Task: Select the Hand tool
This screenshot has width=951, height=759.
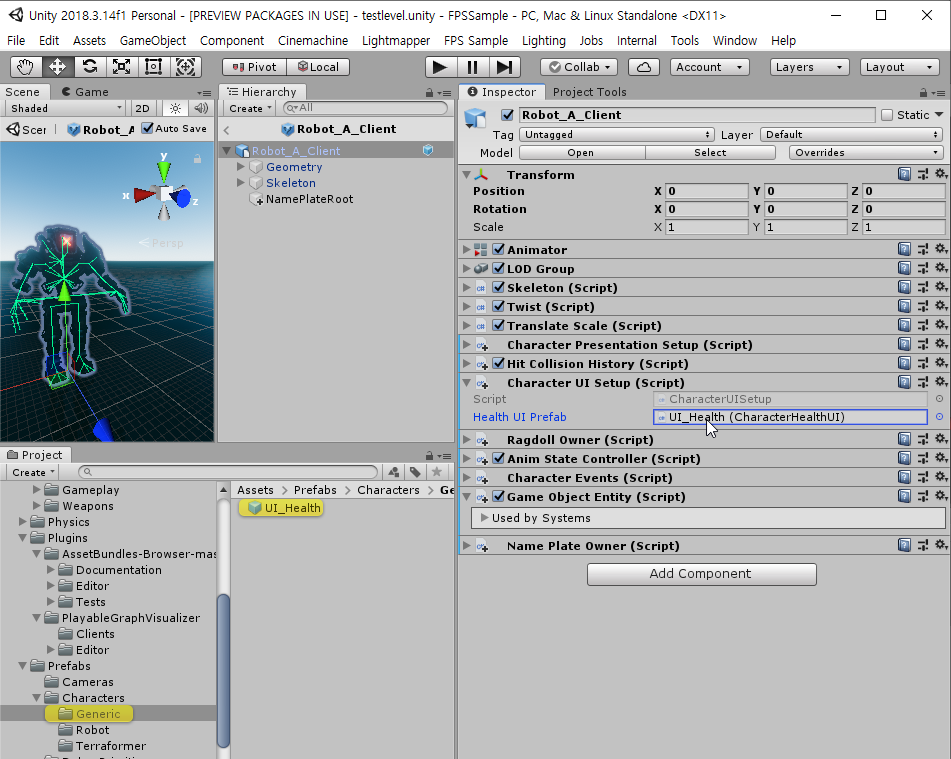Action: [25, 67]
